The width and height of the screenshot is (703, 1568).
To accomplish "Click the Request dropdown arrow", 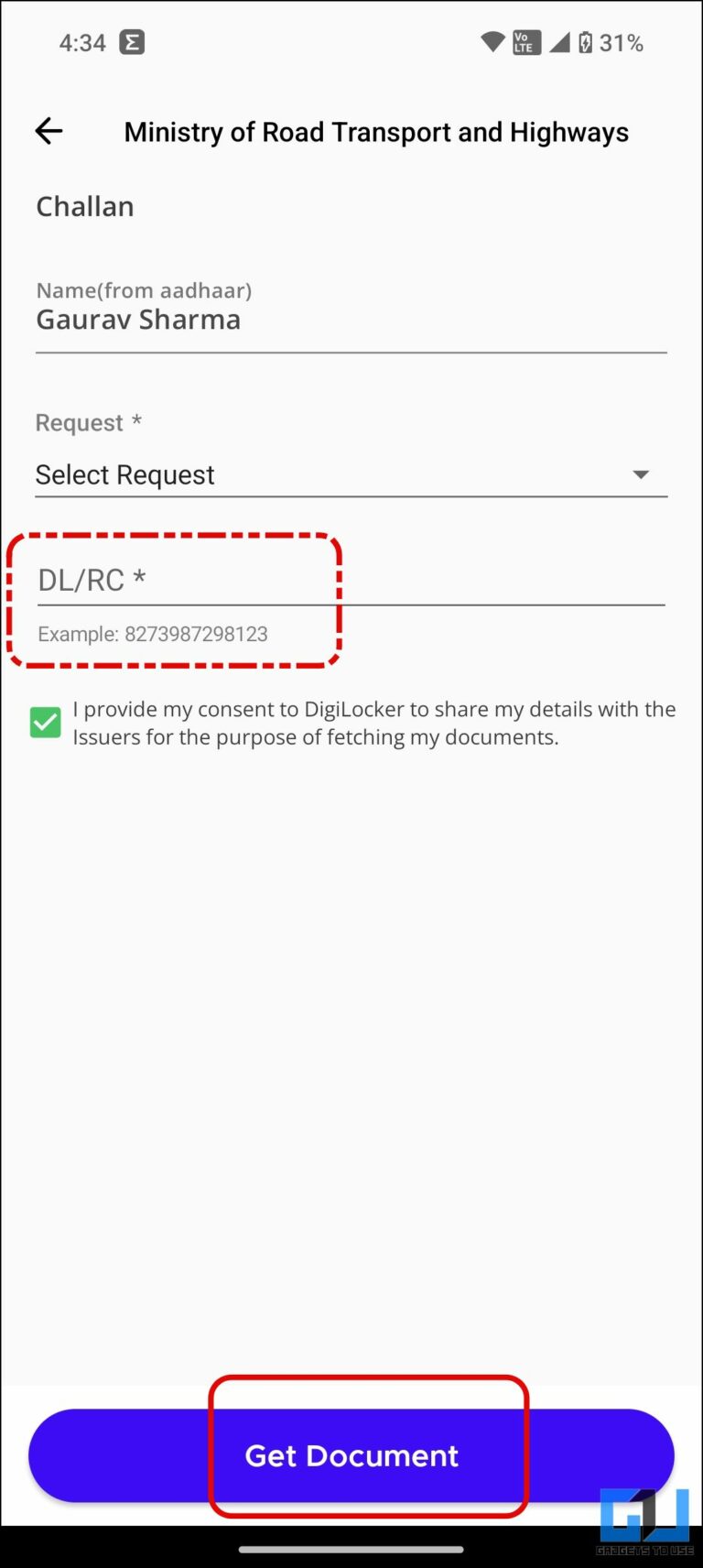I will click(x=641, y=474).
